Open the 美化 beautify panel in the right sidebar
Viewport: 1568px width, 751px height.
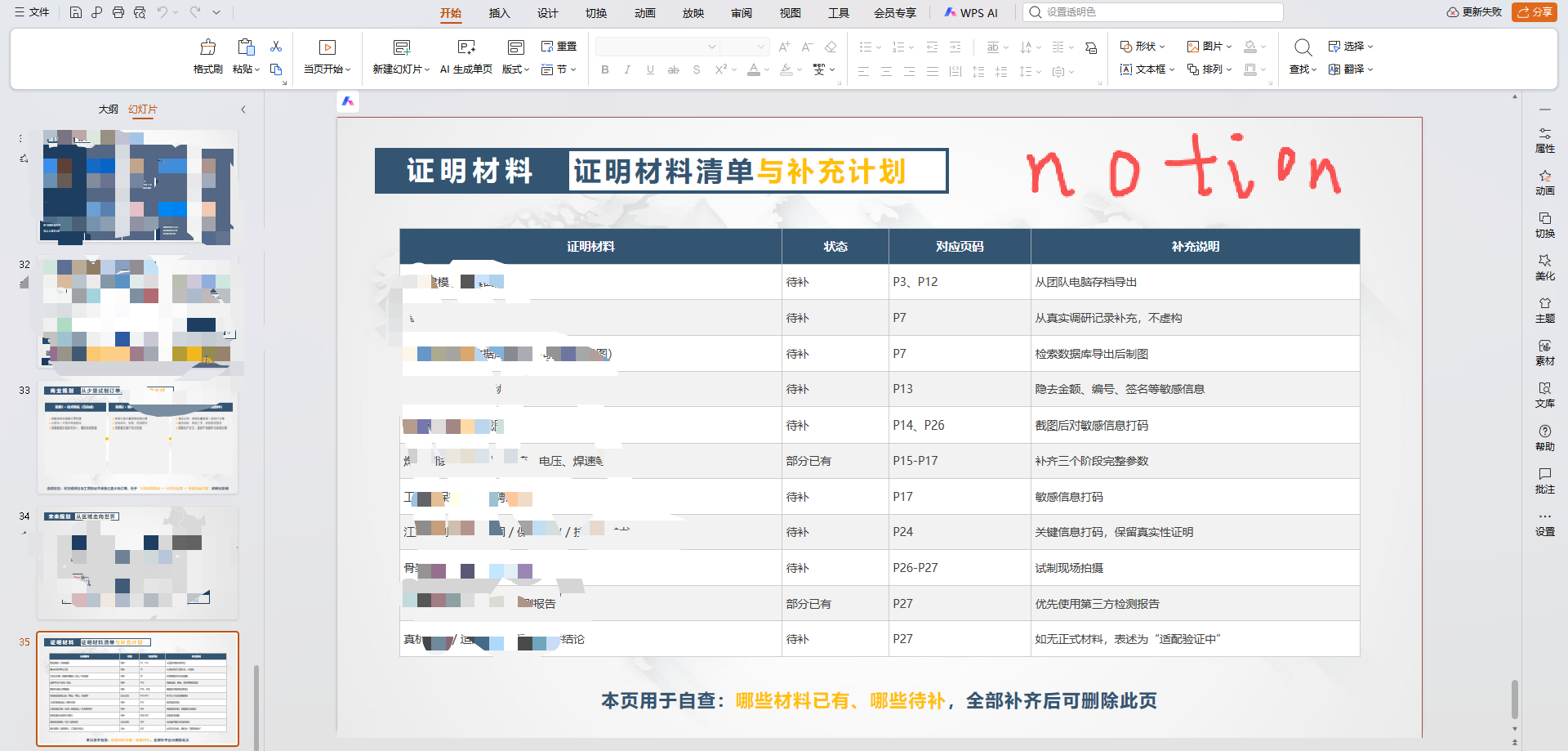1545,267
